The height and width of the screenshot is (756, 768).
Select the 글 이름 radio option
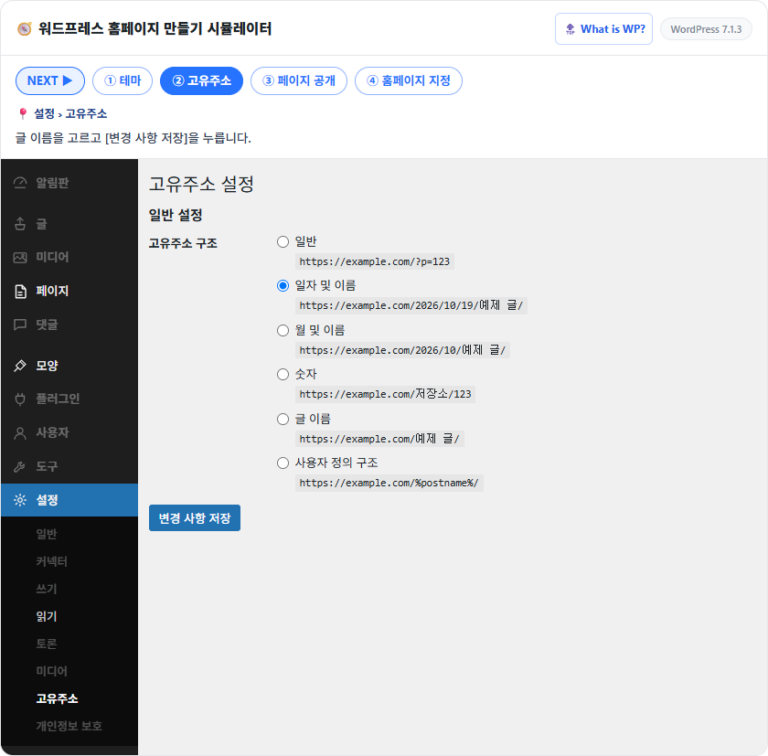(x=283, y=419)
